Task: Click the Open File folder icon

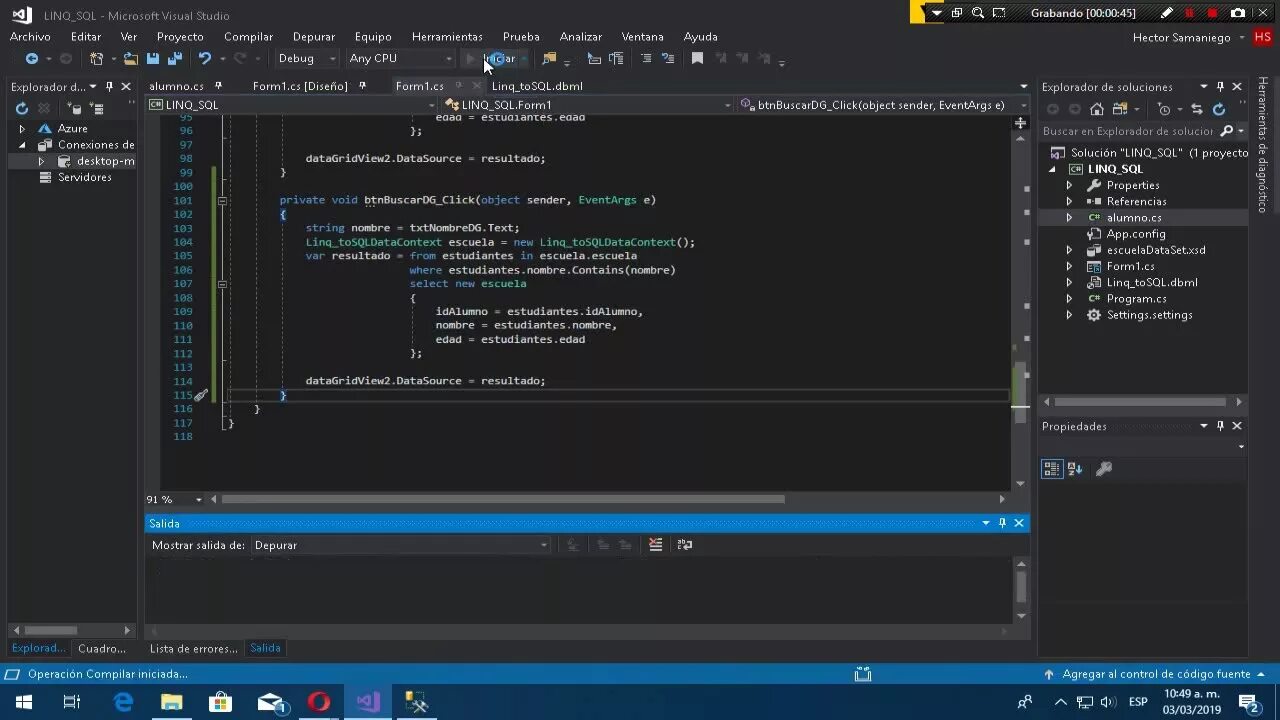Action: (x=131, y=59)
